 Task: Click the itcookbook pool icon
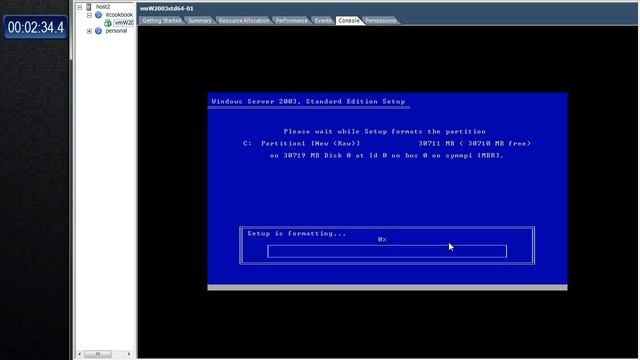[98, 15]
